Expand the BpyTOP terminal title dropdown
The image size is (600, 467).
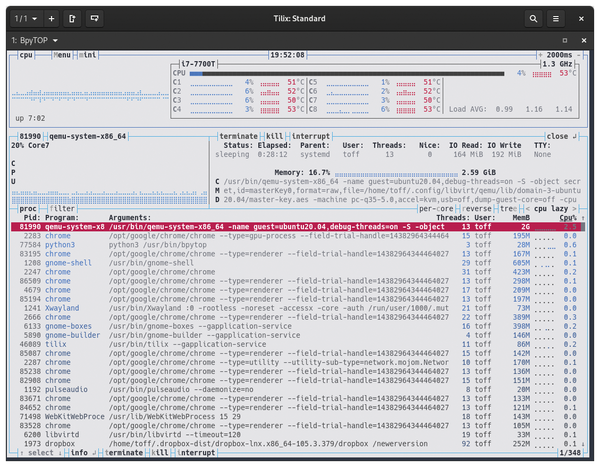pyautogui.click(x=34, y=41)
